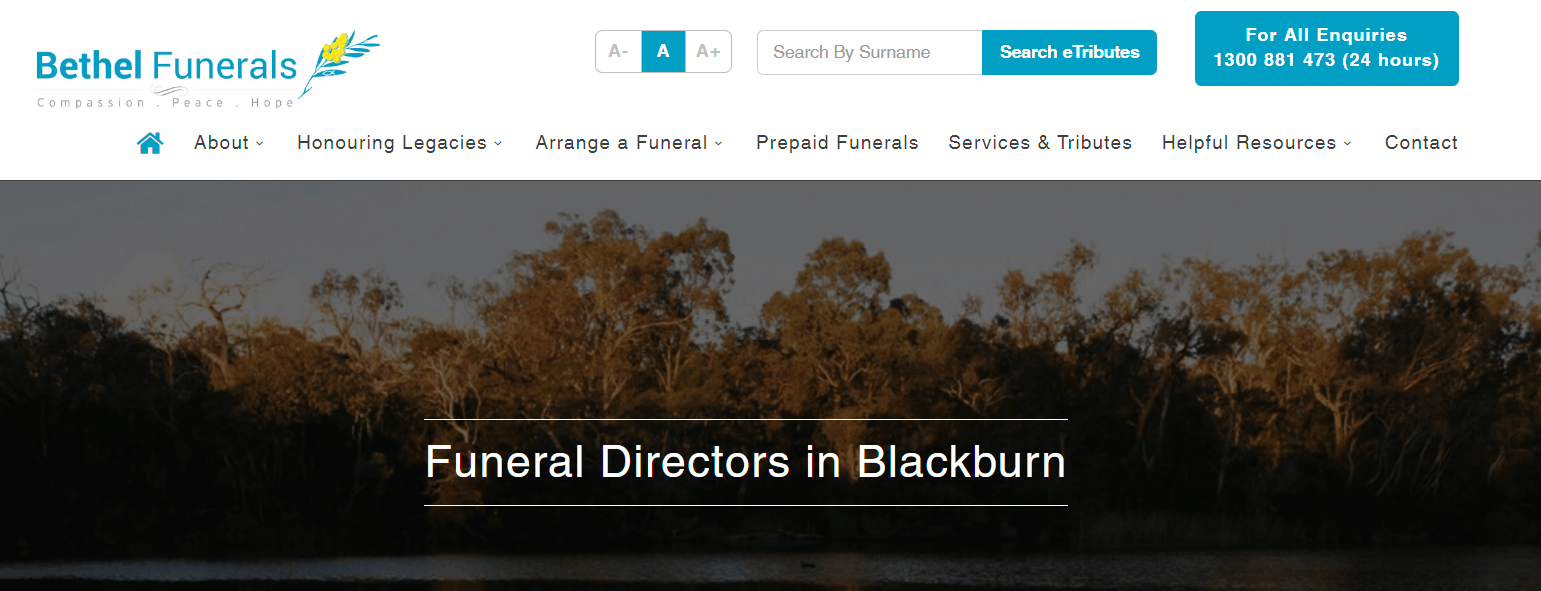Click the Bethel Funerals logo
The height and width of the screenshot is (591, 1541).
point(208,69)
